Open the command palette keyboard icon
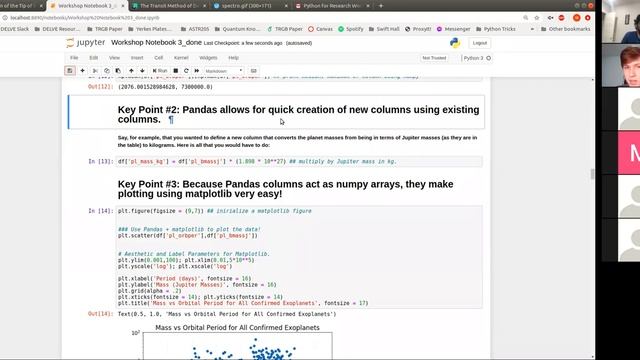640x360 pixels. click(253, 71)
